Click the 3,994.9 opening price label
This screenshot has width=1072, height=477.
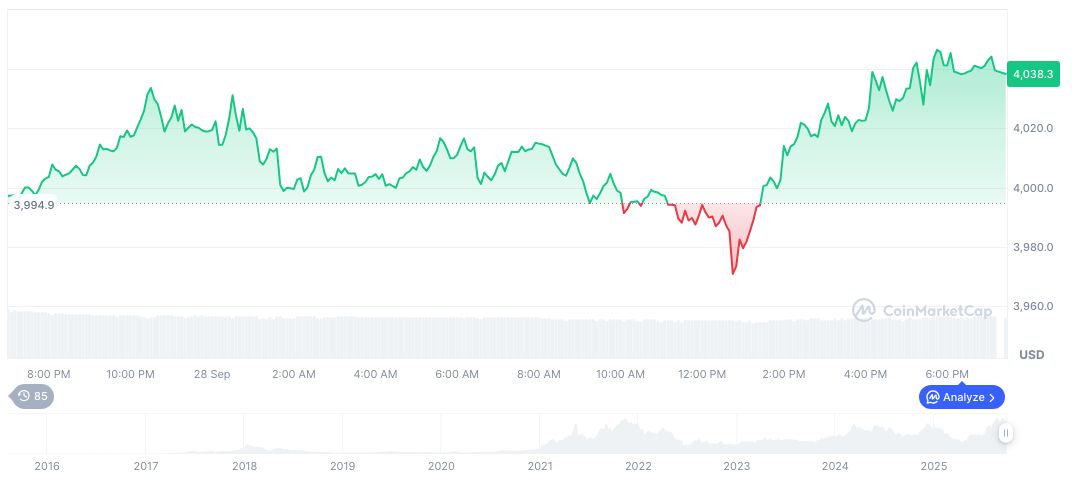[x=34, y=204]
